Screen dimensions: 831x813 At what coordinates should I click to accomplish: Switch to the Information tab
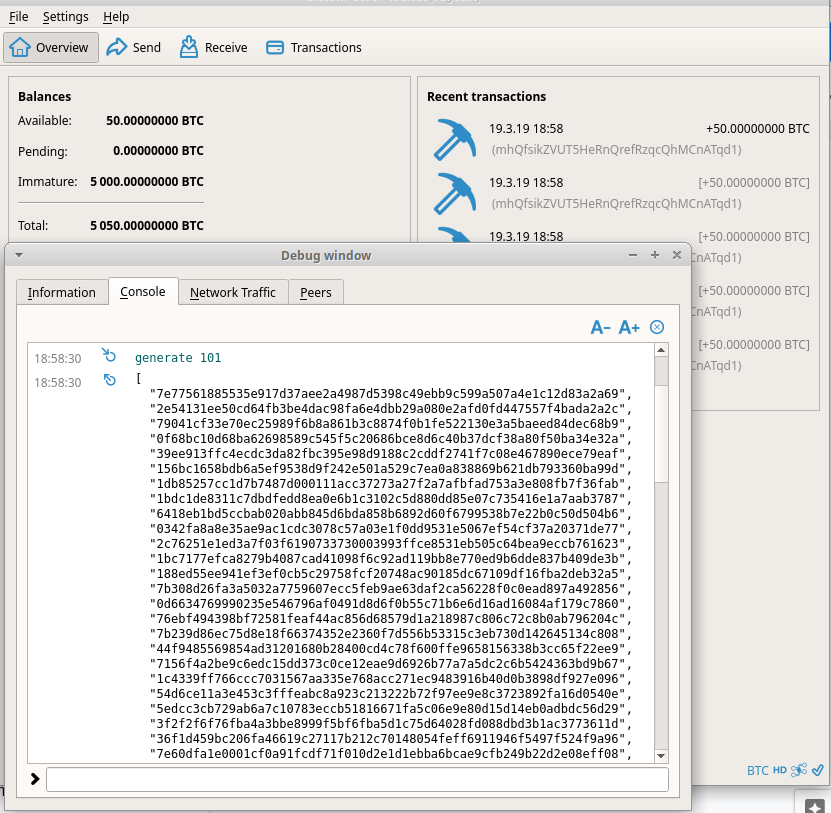pos(61,293)
